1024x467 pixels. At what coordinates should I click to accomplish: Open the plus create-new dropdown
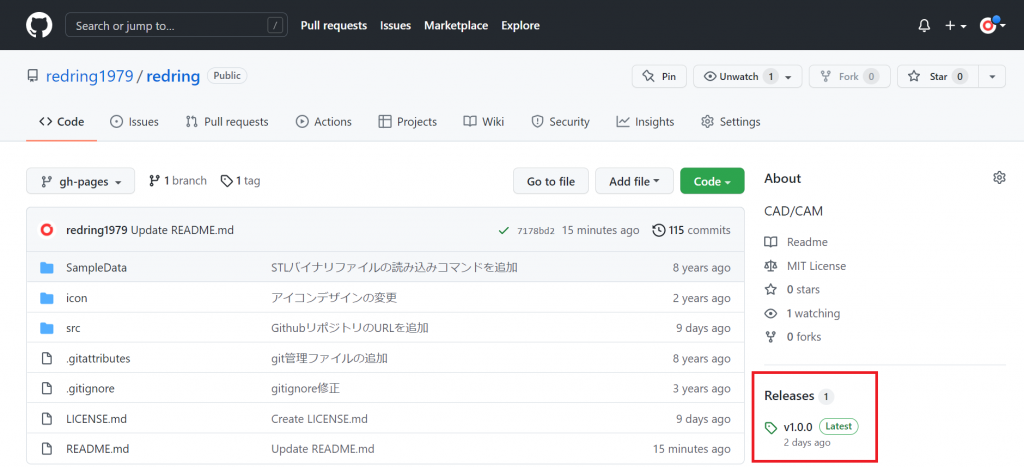955,25
